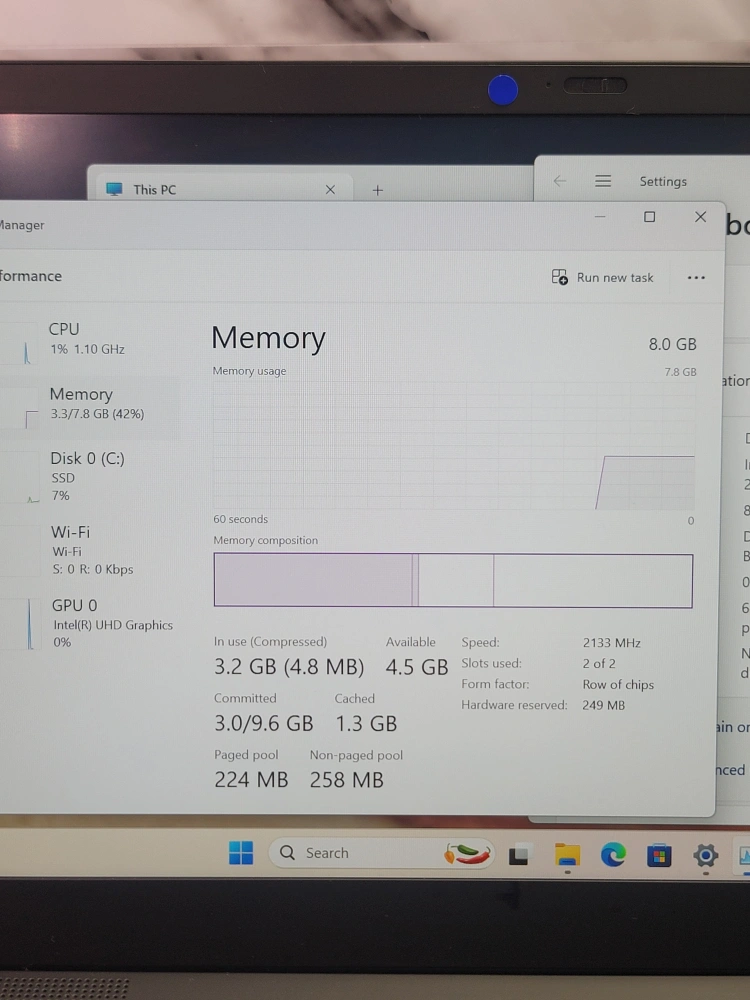
Task: Open Task View from the taskbar
Action: [x=519, y=855]
